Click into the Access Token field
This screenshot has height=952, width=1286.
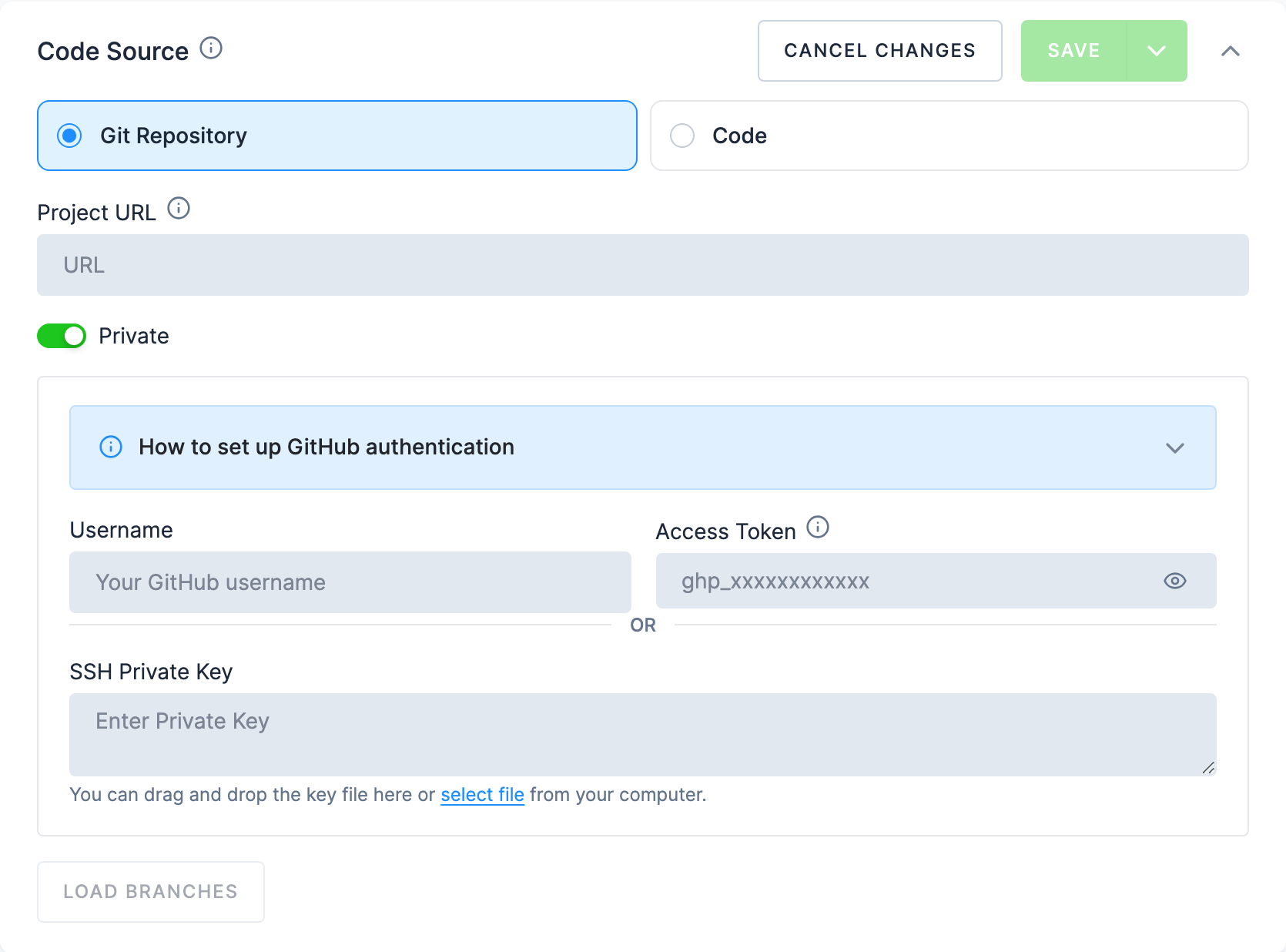coord(936,581)
